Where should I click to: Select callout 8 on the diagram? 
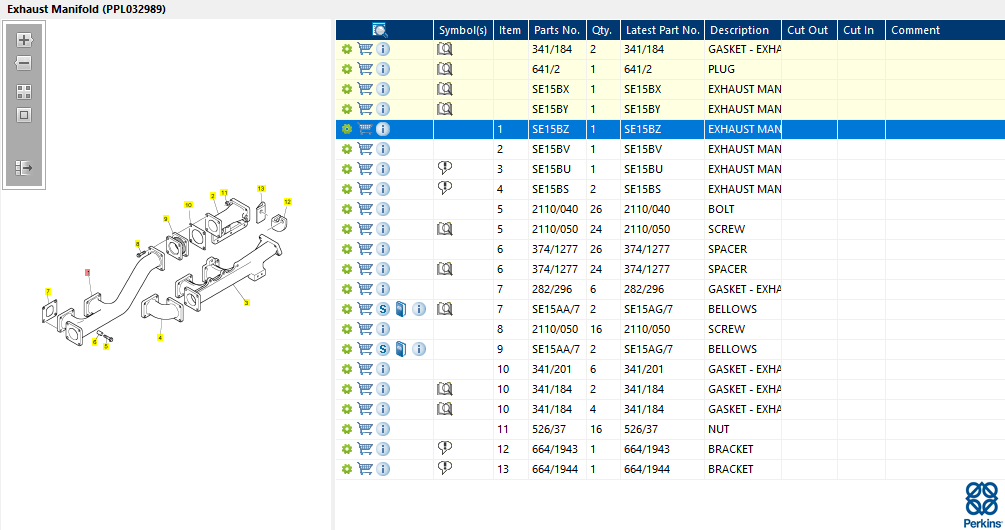point(137,244)
